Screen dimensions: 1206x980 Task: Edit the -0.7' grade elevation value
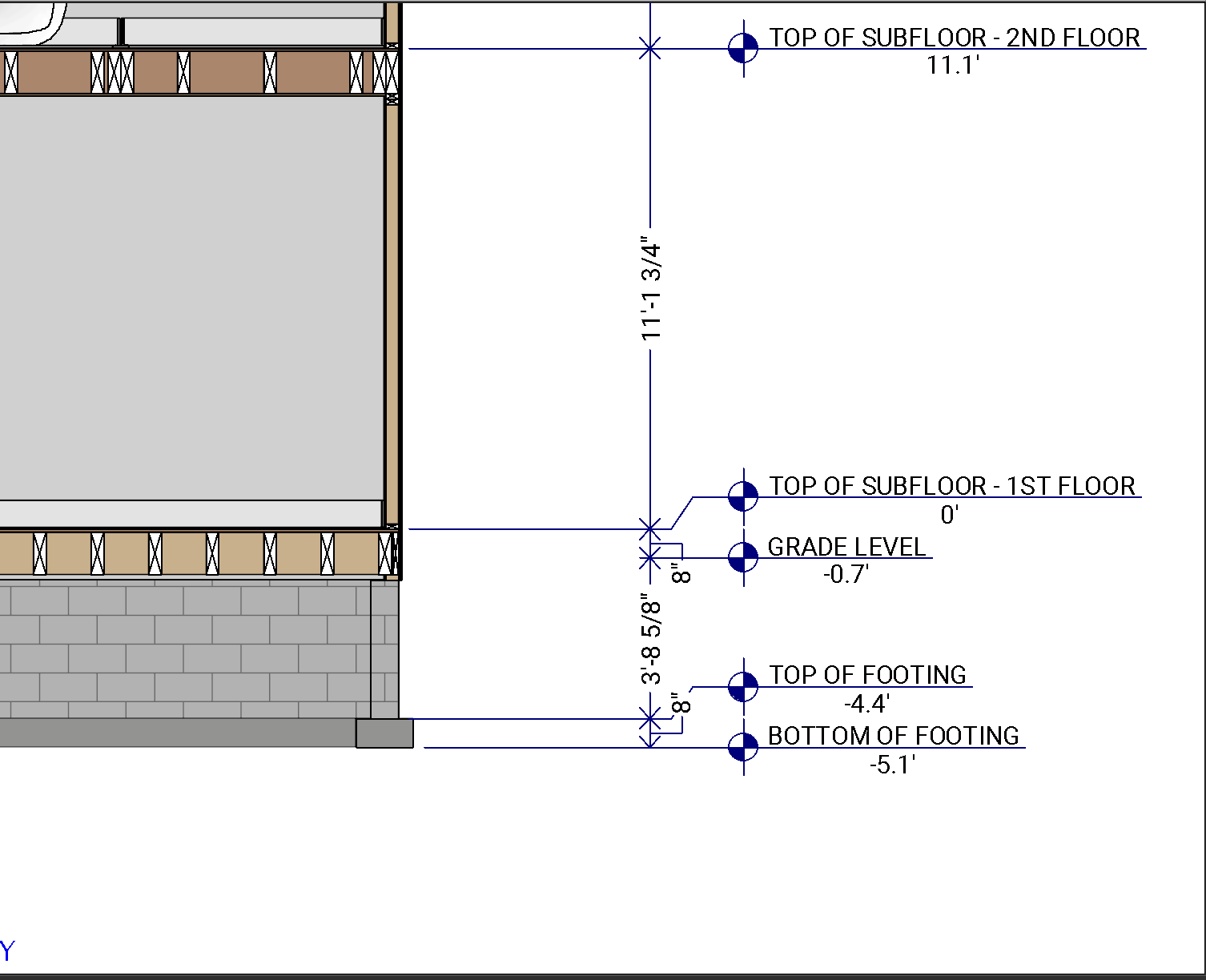pyautogui.click(x=846, y=574)
